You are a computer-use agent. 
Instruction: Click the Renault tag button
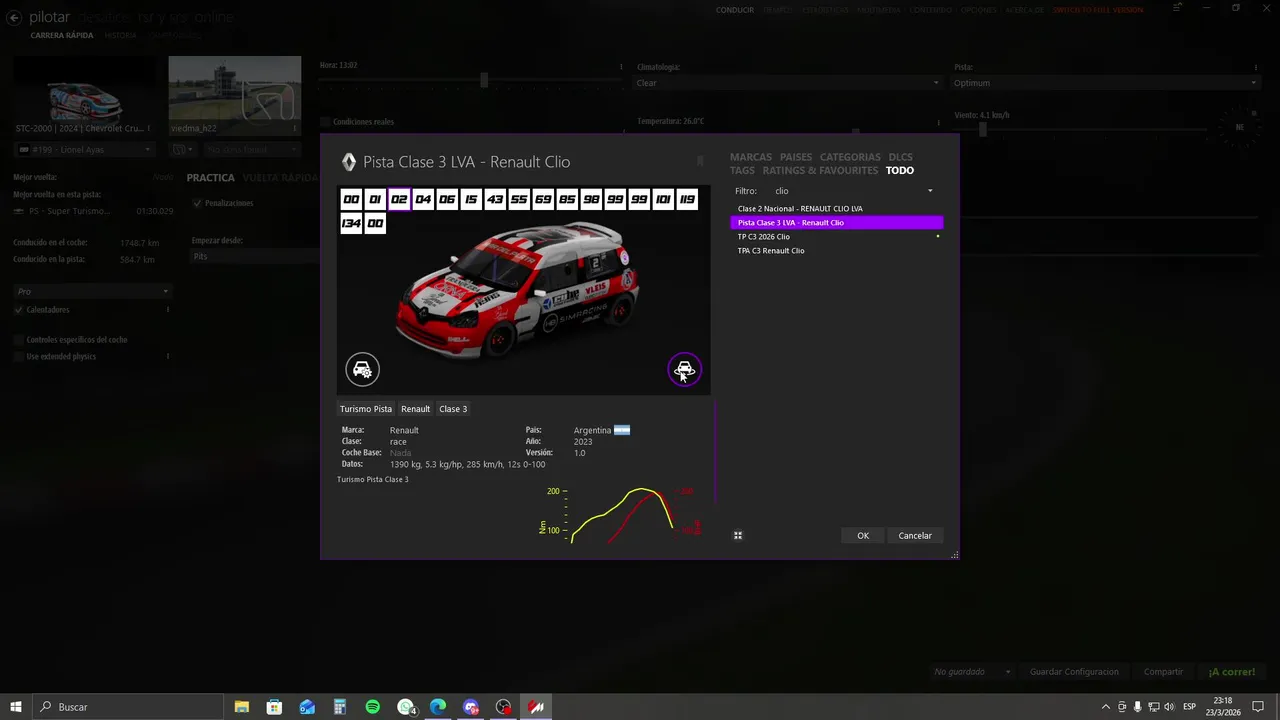tap(415, 409)
